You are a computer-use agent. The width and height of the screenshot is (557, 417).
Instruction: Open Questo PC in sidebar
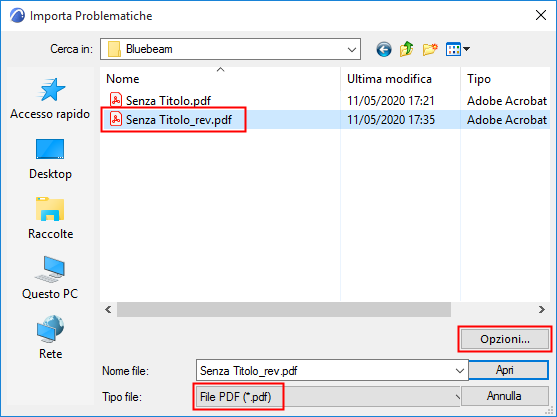coord(50,278)
